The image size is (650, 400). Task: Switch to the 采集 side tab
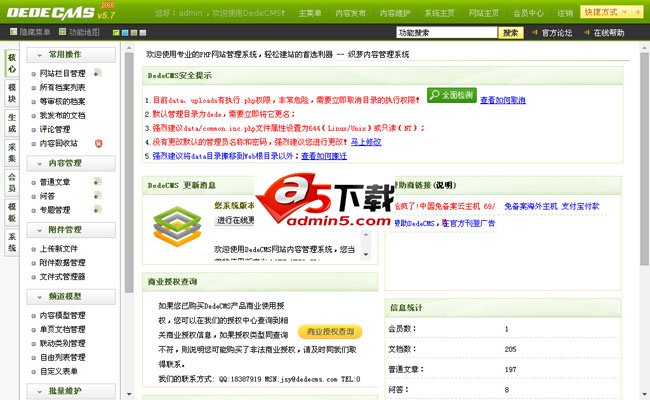[12, 153]
